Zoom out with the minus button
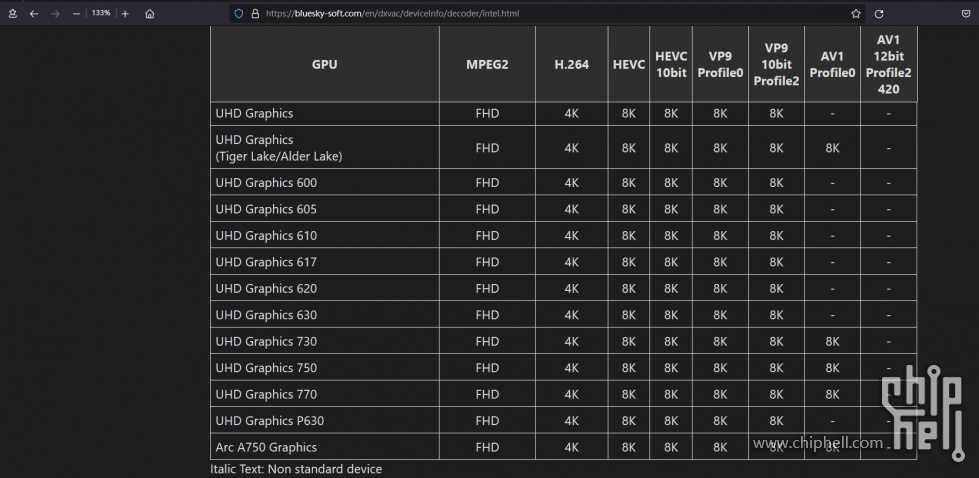This screenshot has width=979, height=478. [x=76, y=13]
